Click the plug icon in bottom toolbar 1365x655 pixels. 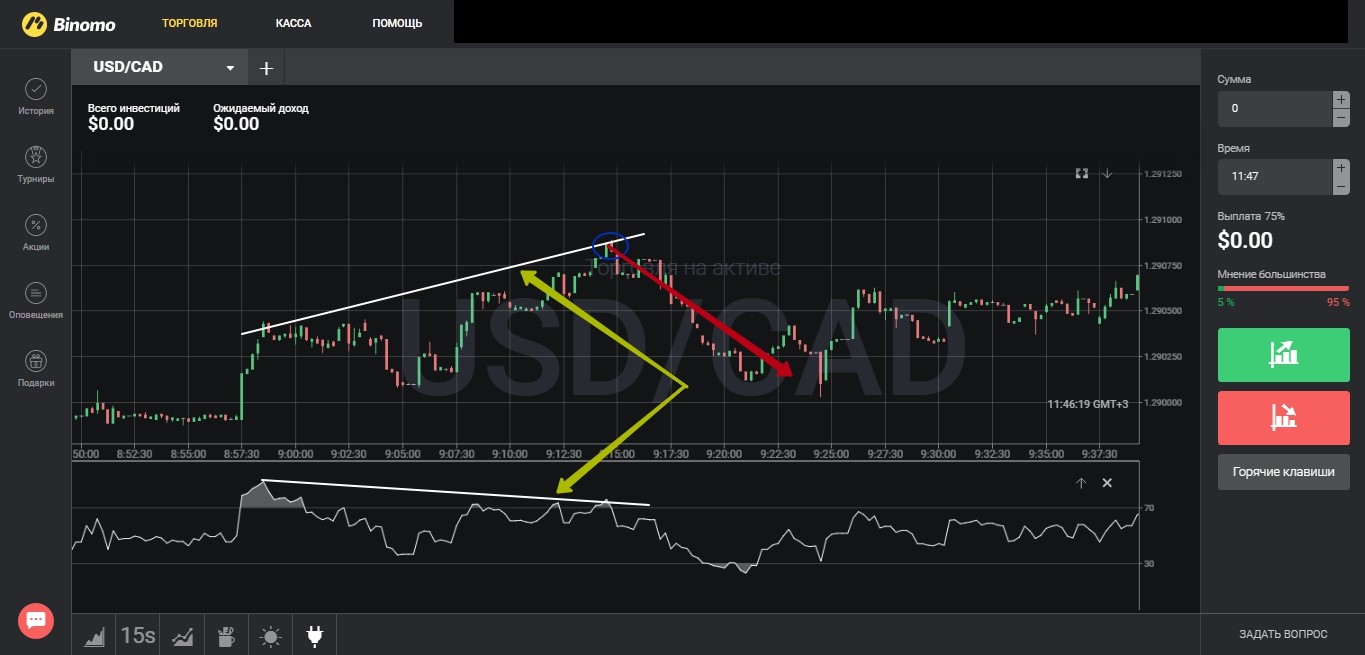[314, 635]
